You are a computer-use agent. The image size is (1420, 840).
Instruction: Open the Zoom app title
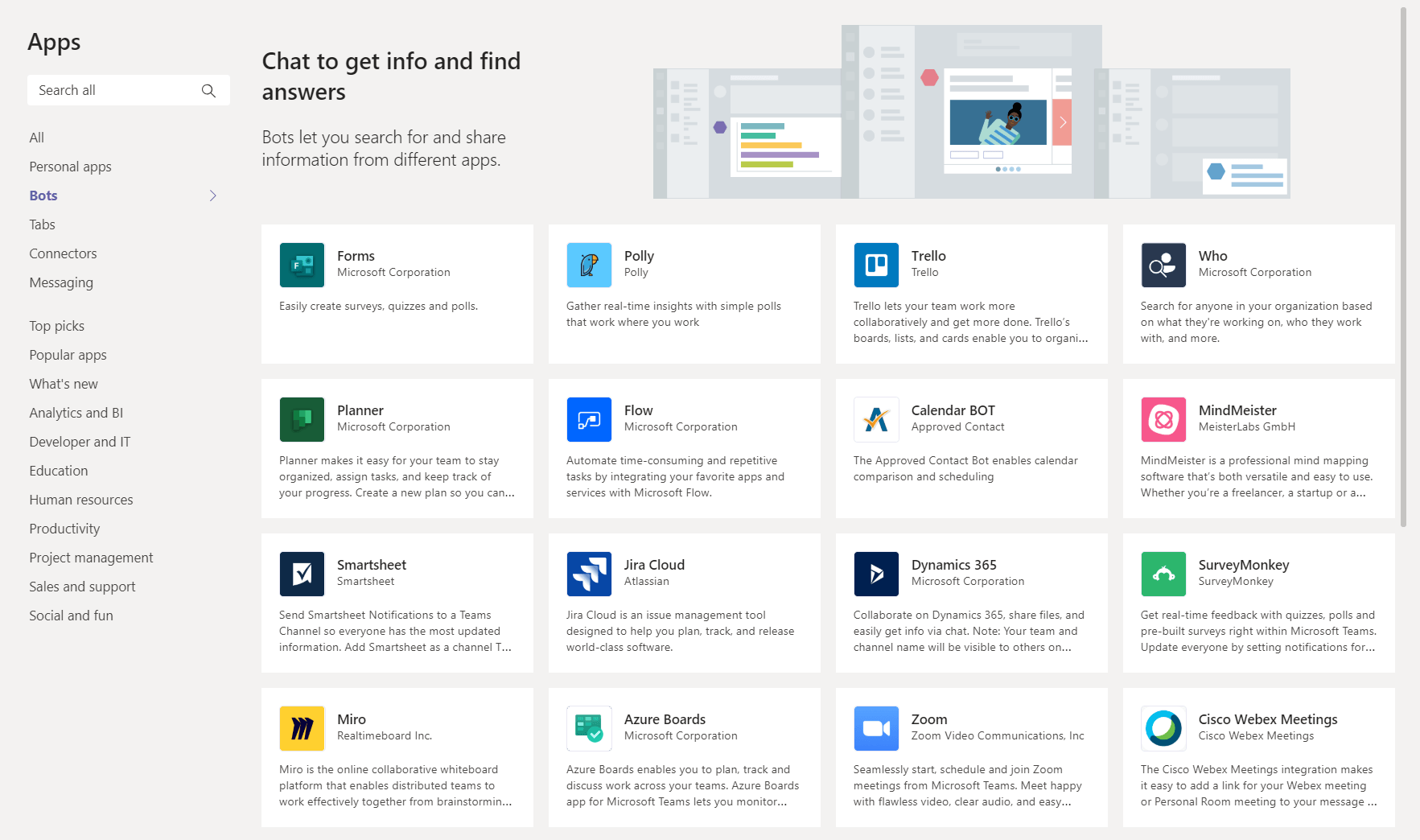pos(929,719)
